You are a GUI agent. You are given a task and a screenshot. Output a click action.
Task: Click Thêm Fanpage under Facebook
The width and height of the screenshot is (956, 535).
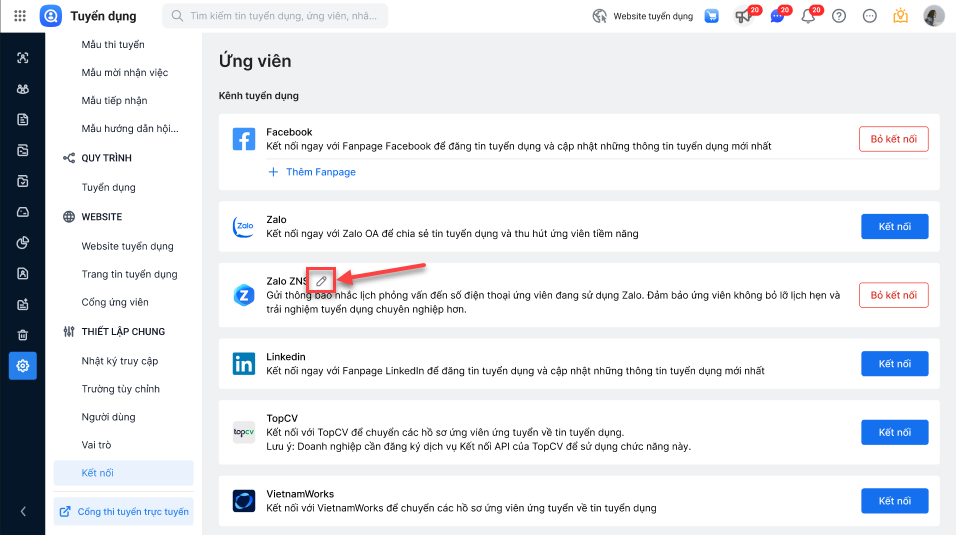click(312, 172)
